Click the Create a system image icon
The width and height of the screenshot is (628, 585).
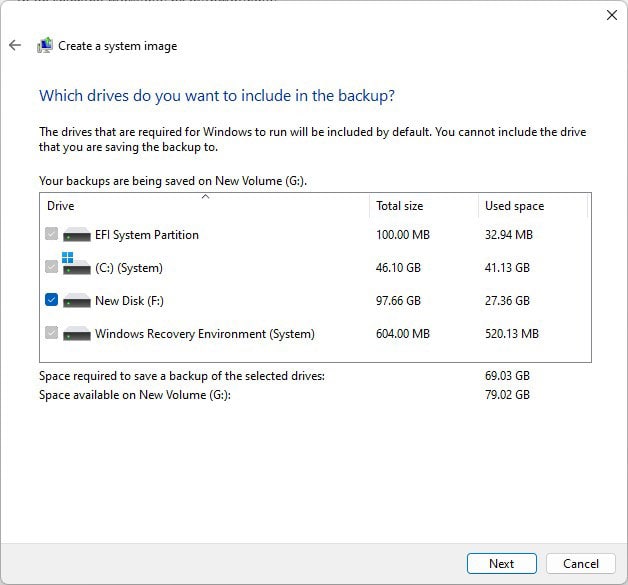45,45
